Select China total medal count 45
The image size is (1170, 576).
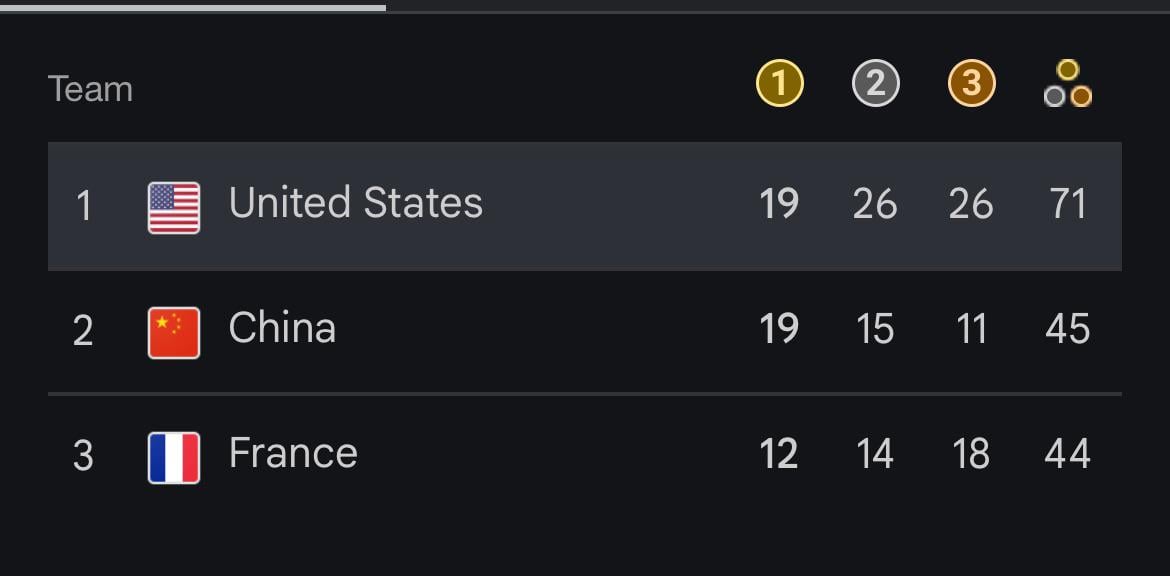[1068, 329]
